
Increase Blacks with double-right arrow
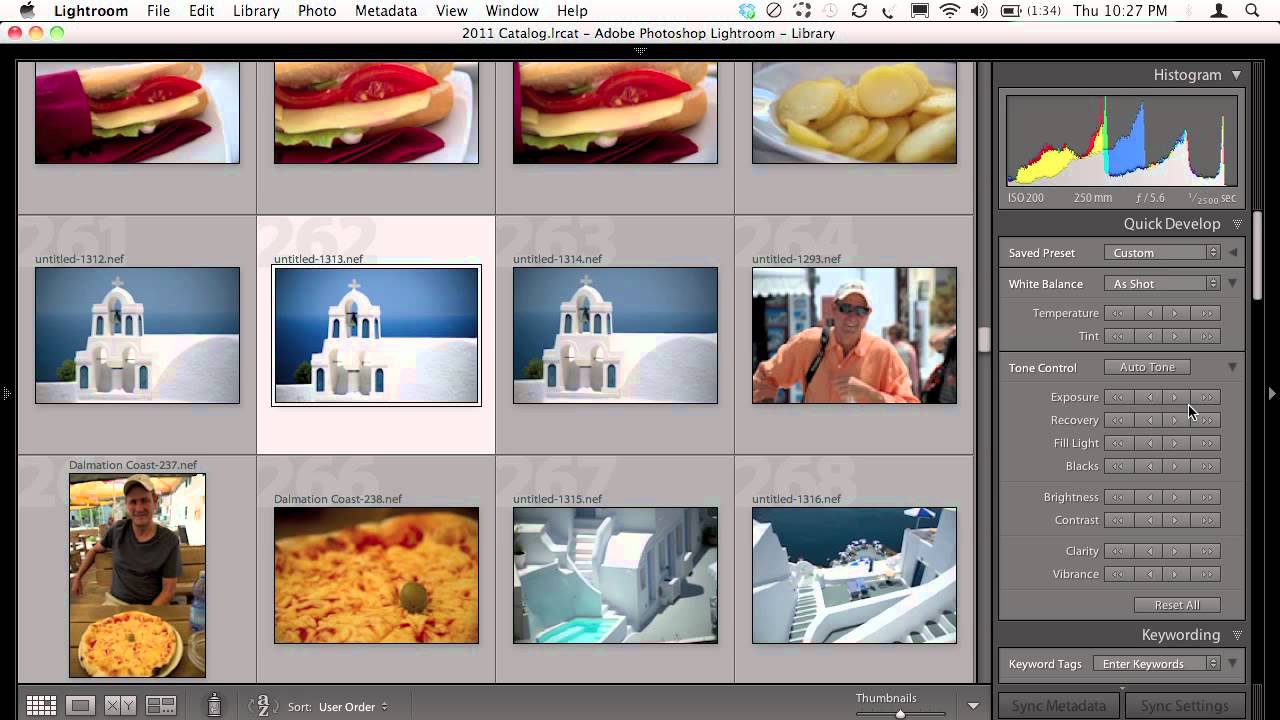[1206, 466]
